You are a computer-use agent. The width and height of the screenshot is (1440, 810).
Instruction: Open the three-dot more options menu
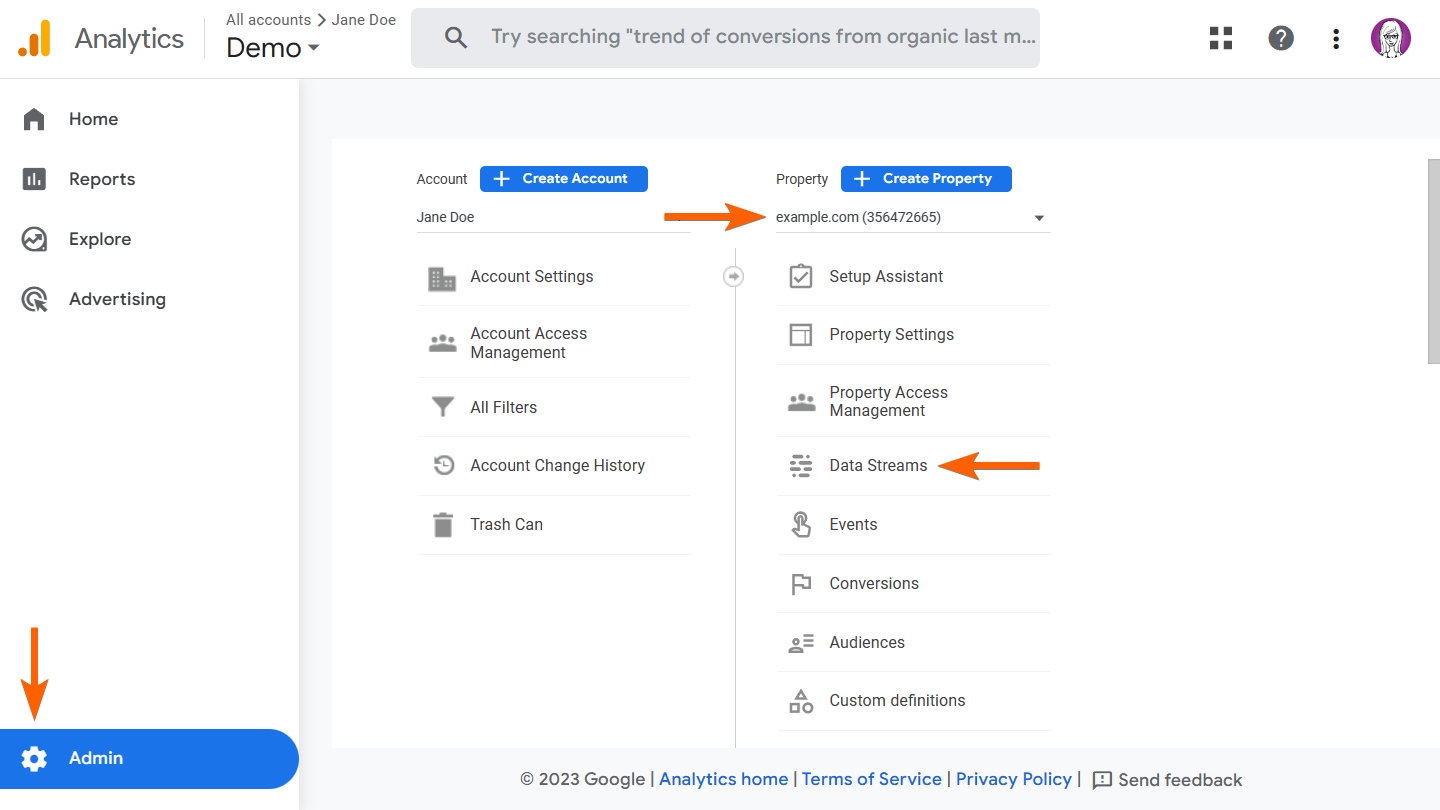[x=1336, y=39]
